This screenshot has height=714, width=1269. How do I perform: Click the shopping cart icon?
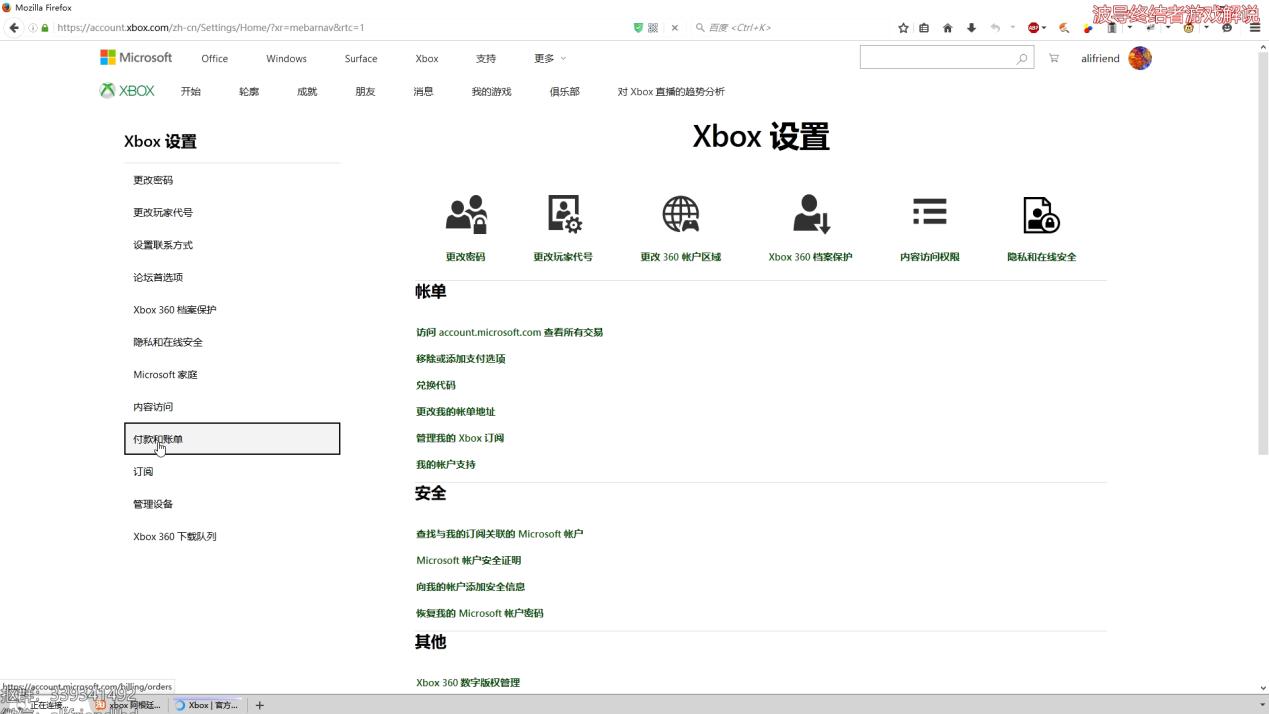point(1054,58)
